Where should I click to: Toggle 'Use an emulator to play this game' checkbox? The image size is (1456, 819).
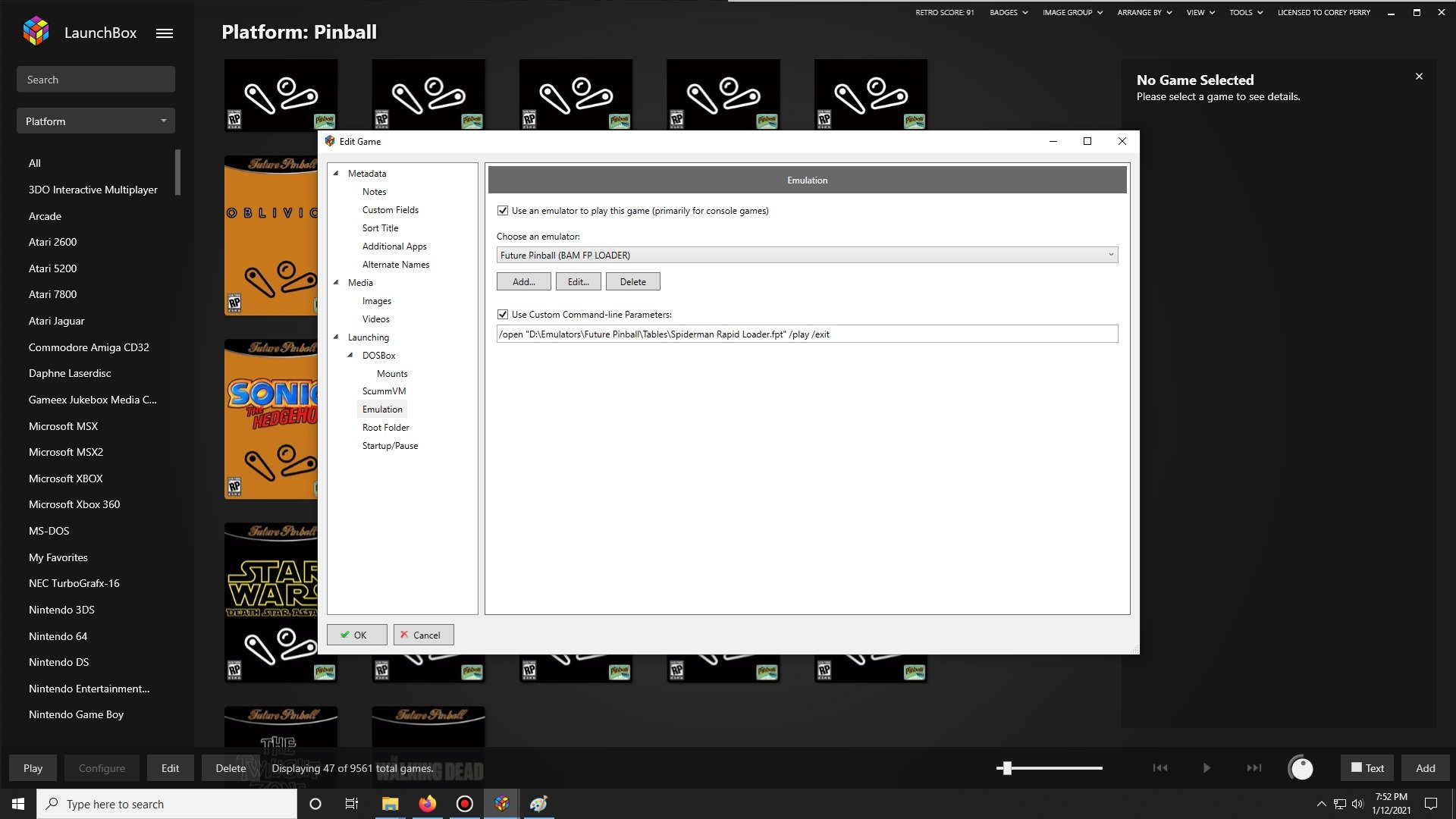pyautogui.click(x=503, y=211)
